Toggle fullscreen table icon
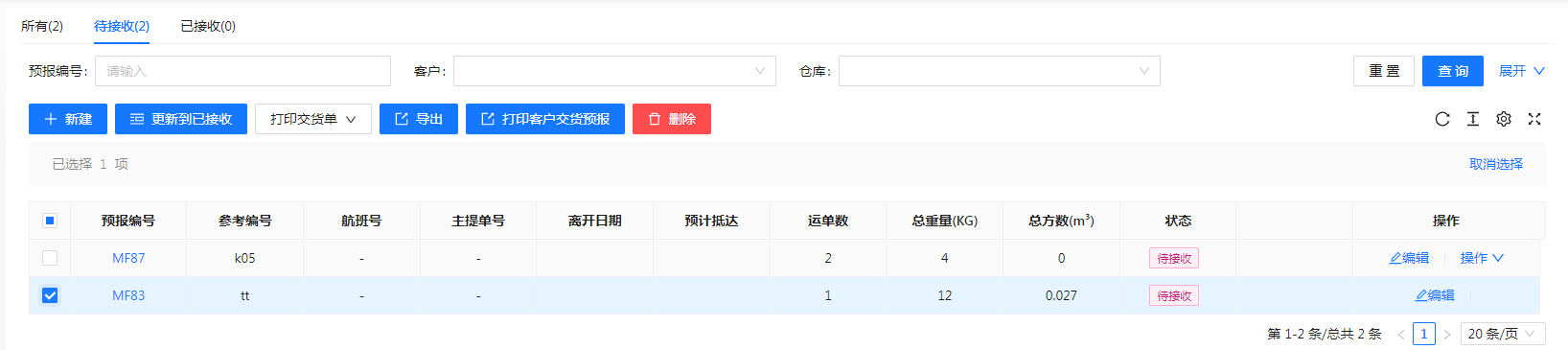The width and height of the screenshot is (1568, 350). click(x=1534, y=119)
